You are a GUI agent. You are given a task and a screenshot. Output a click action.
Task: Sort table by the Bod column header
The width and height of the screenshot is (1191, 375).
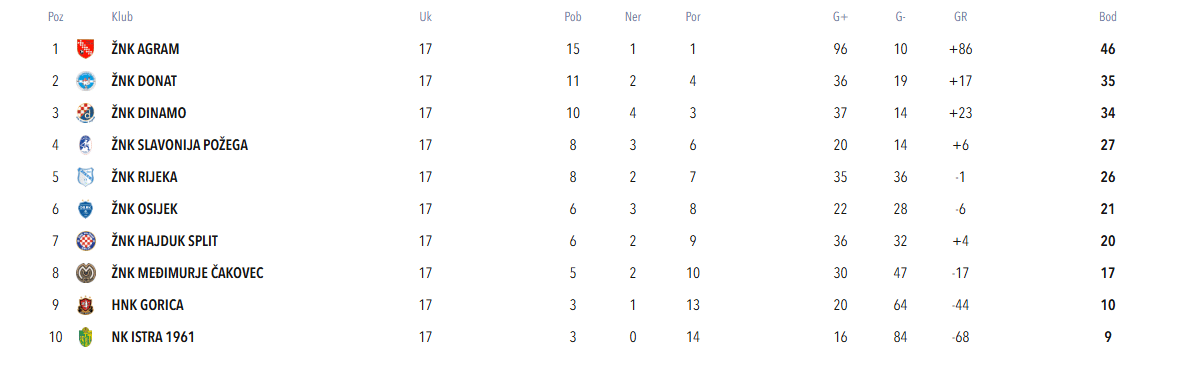coord(1108,17)
